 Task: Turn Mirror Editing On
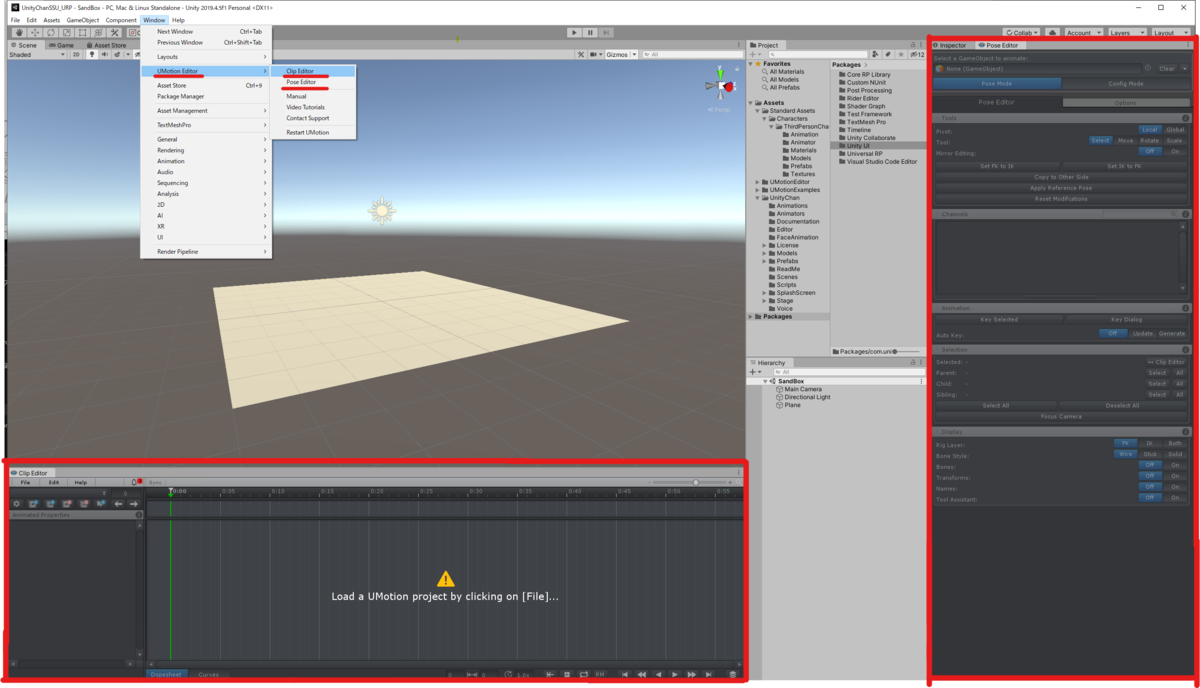[x=1174, y=151]
